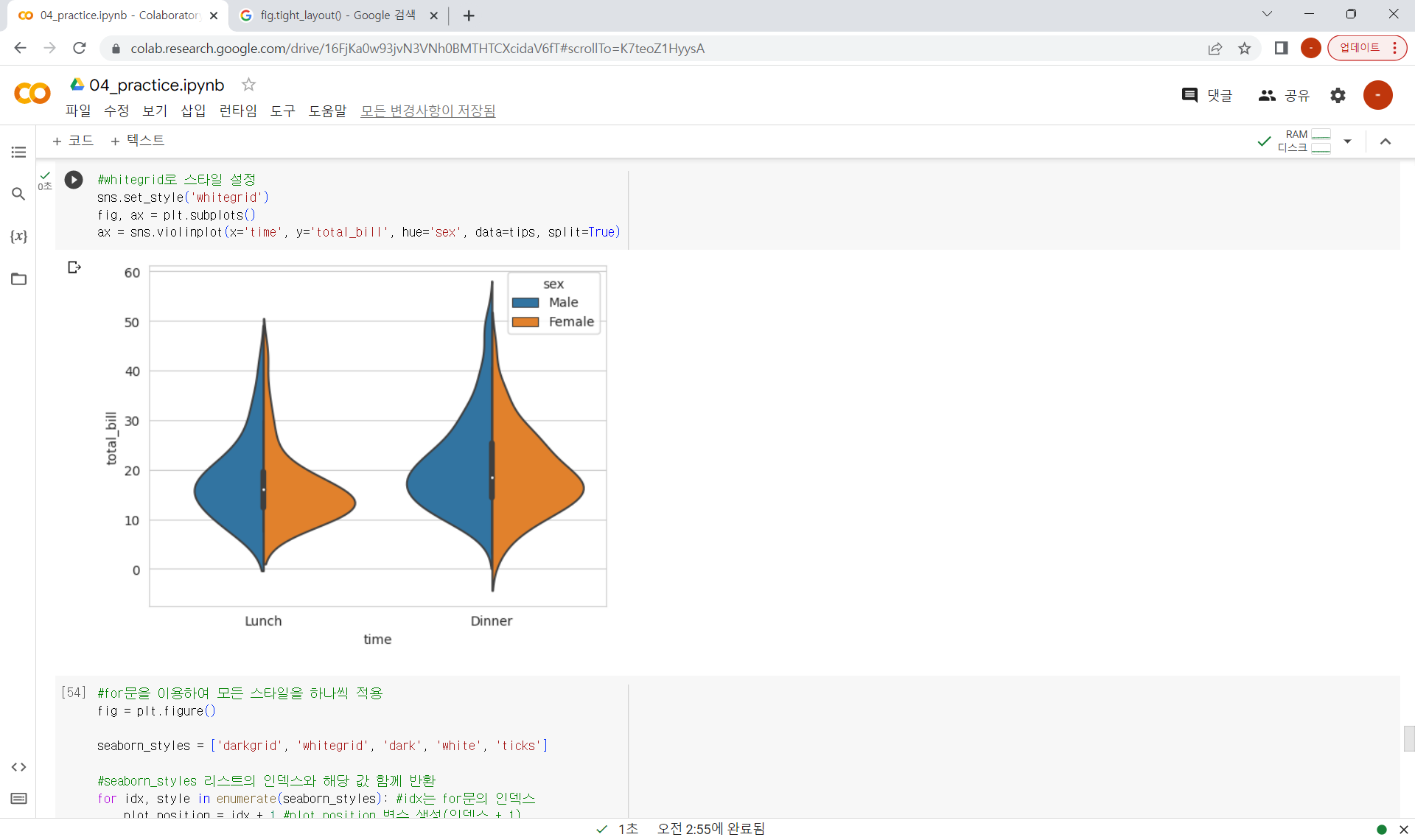This screenshot has height=840, width=1415.
Task: Collapse the header with chevron
Action: click(x=1386, y=141)
